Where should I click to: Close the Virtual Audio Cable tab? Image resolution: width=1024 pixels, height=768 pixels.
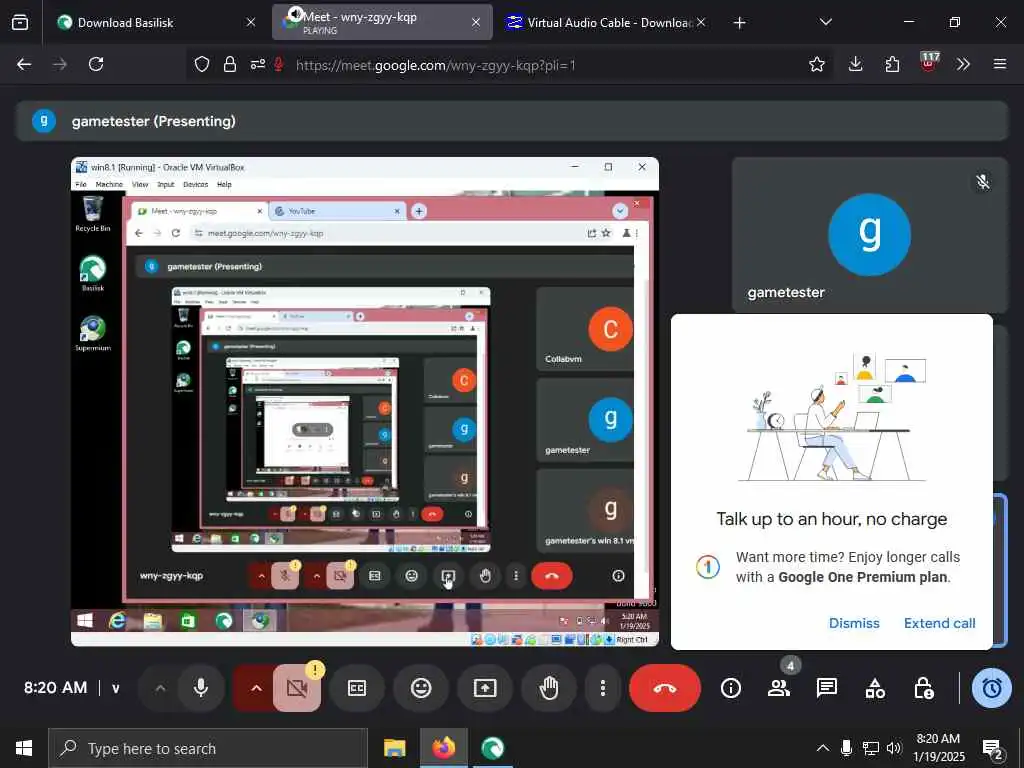pos(701,23)
